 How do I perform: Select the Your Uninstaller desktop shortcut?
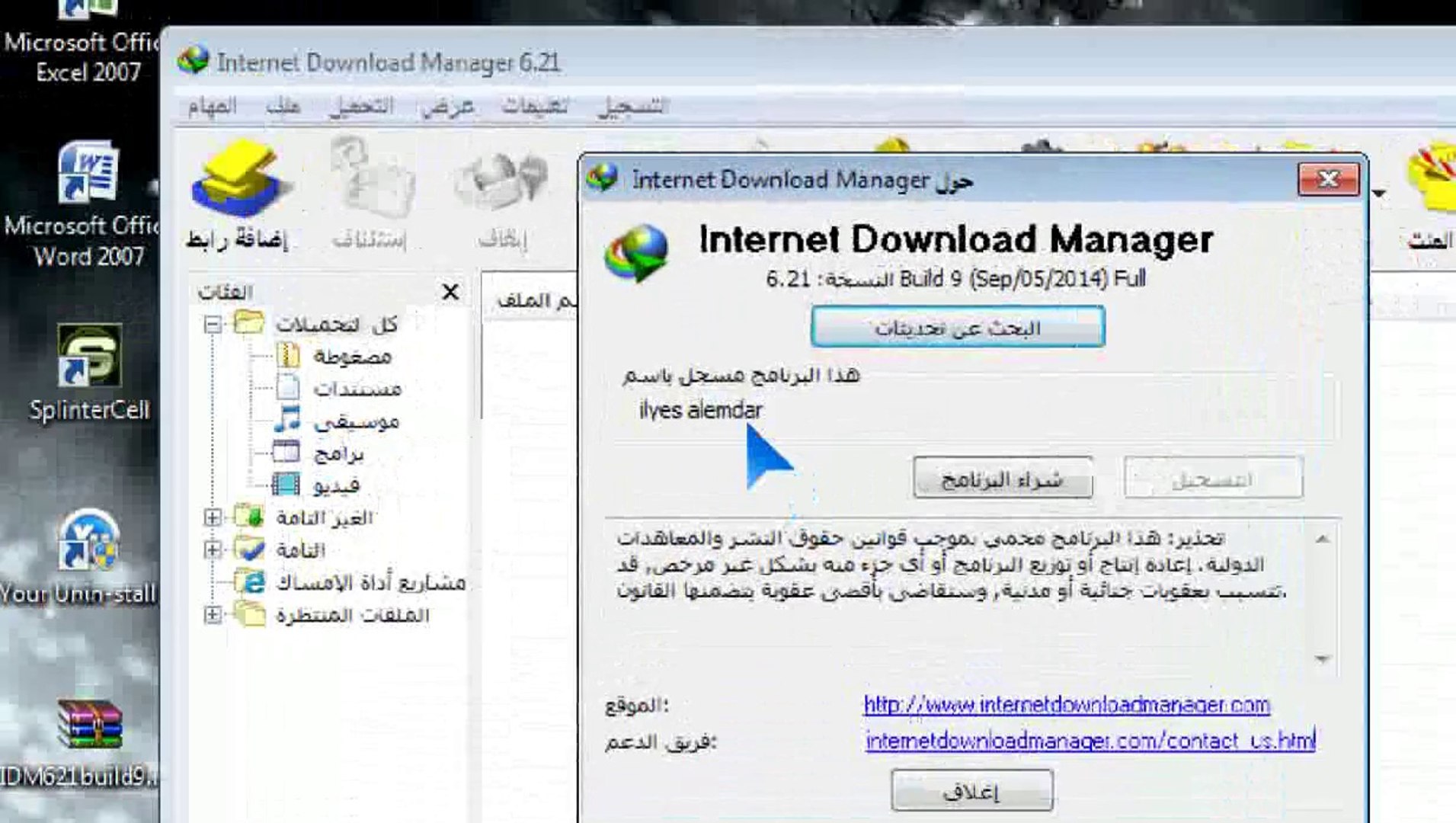point(79,558)
